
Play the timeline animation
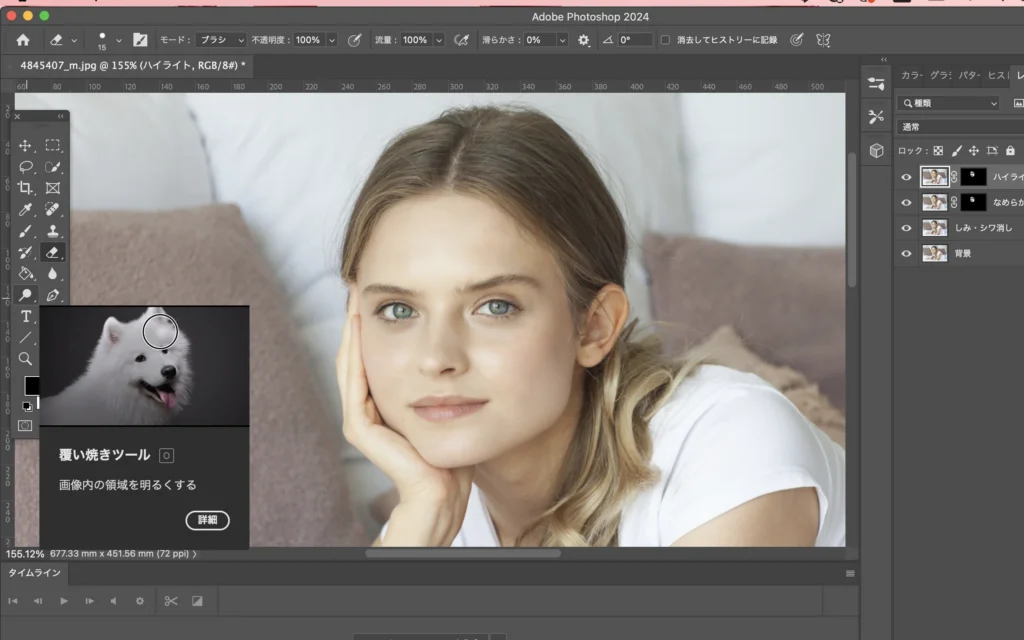64,601
